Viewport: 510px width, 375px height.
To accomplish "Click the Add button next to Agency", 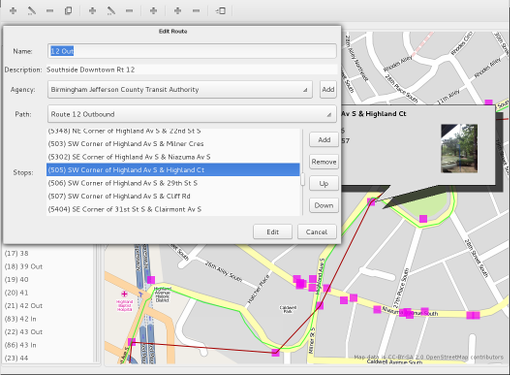I will (x=328, y=89).
